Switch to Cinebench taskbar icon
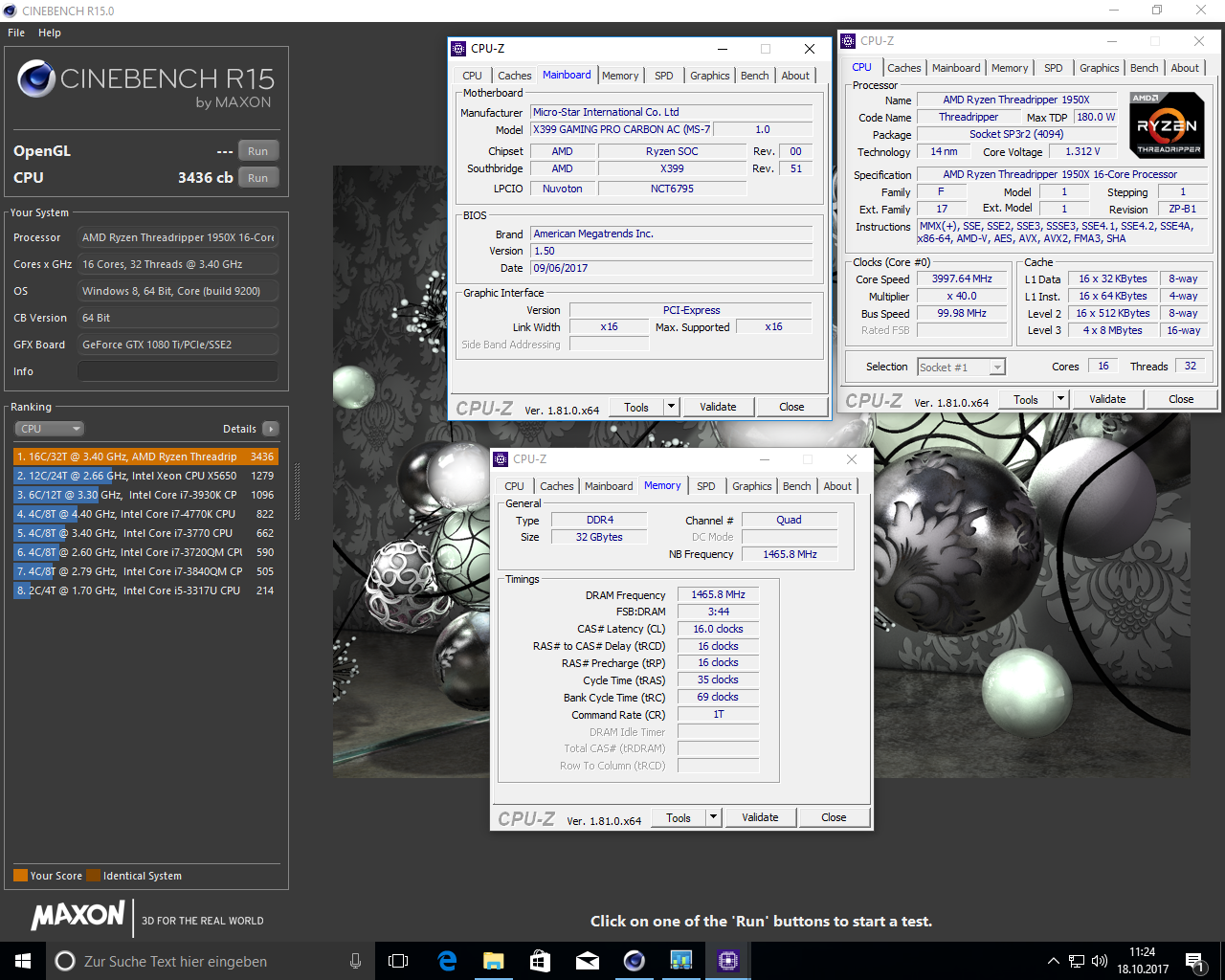This screenshot has height=980, width=1225. pos(634,961)
